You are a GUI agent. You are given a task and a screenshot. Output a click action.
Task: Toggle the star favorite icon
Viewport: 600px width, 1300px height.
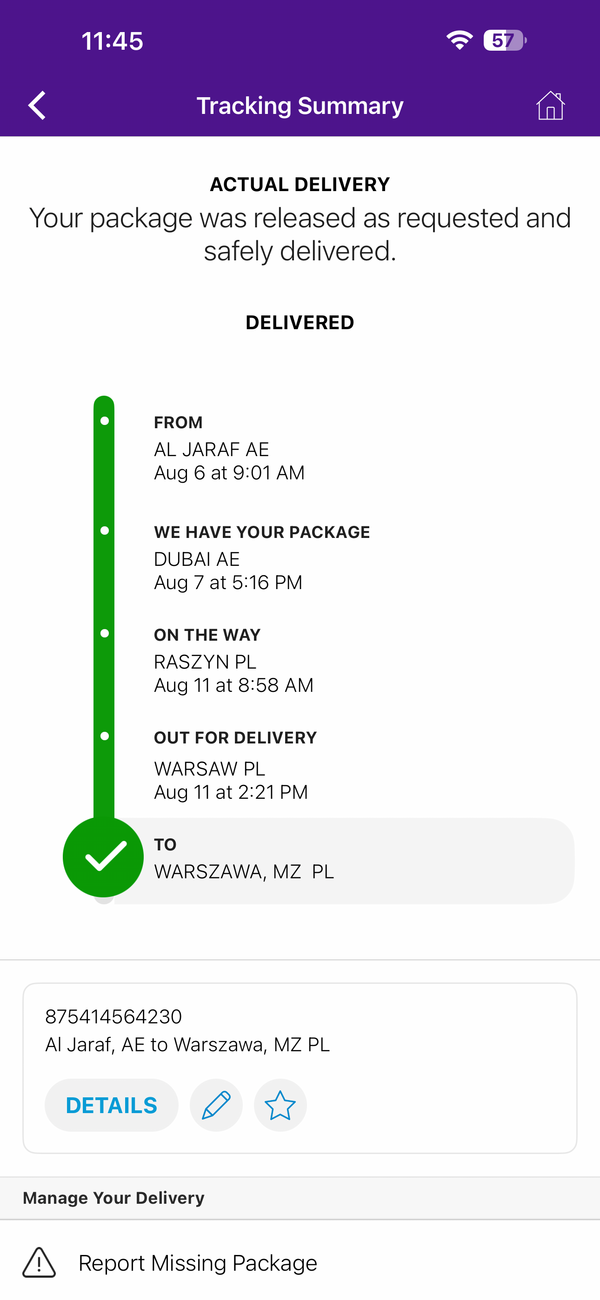click(x=280, y=1105)
